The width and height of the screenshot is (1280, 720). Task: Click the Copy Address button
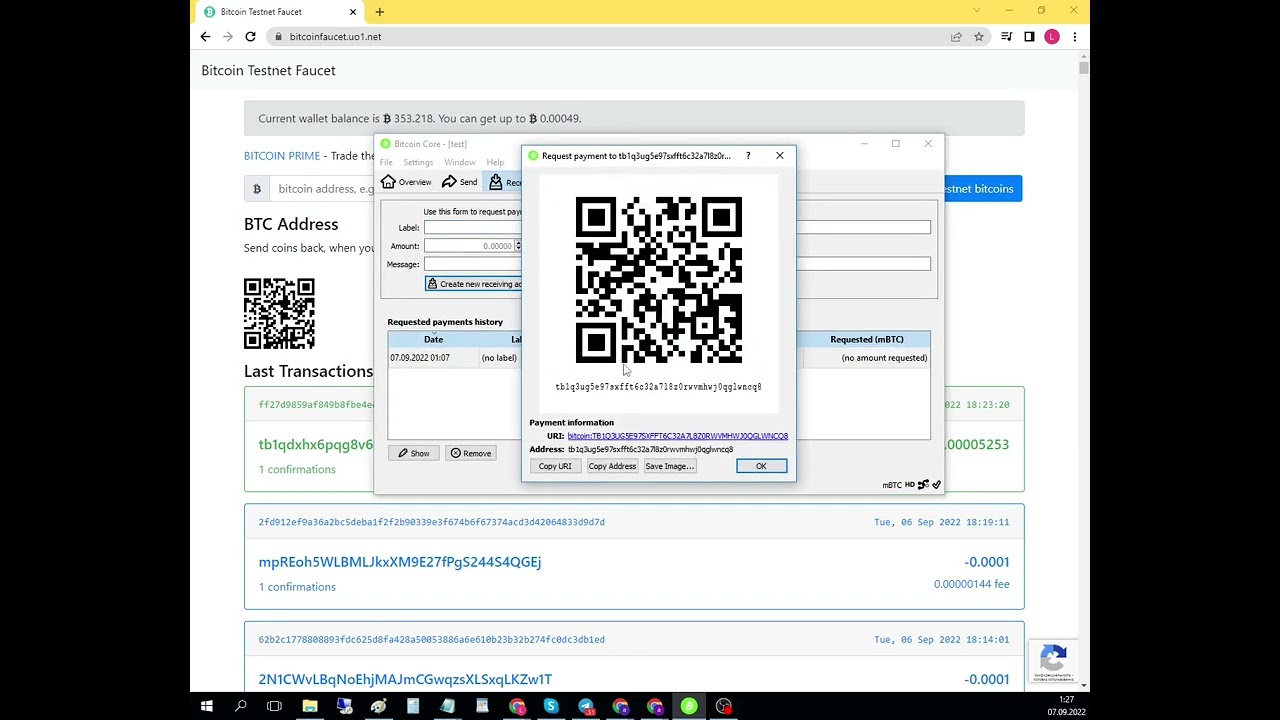point(612,466)
